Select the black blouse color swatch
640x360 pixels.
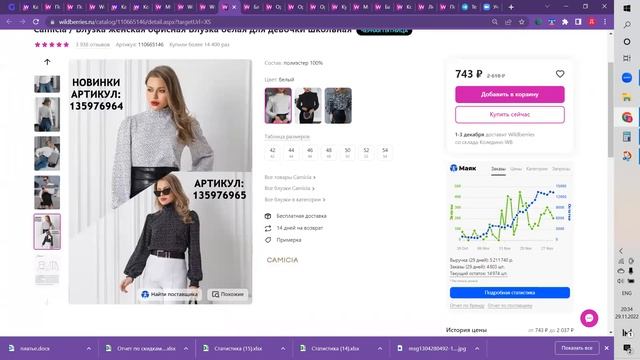tap(308, 105)
